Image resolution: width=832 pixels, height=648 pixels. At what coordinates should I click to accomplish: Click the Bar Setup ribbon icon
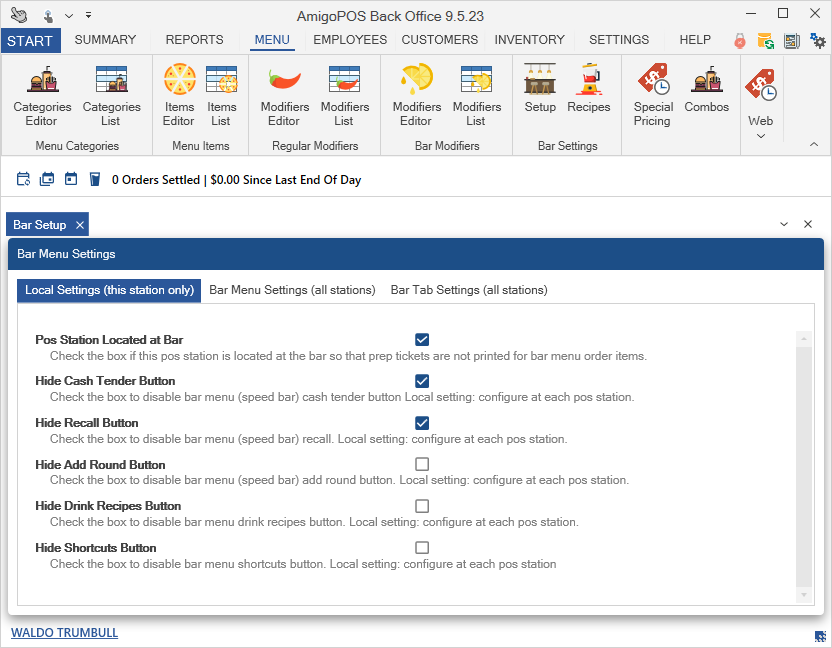coord(540,90)
